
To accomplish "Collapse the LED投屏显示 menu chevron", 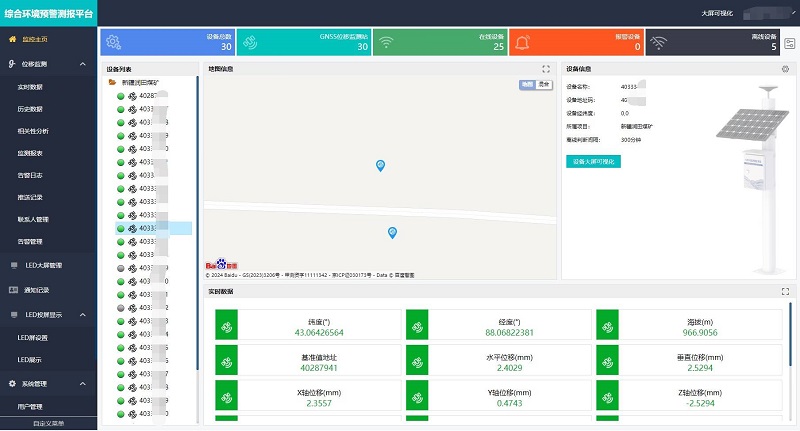I will (x=83, y=315).
